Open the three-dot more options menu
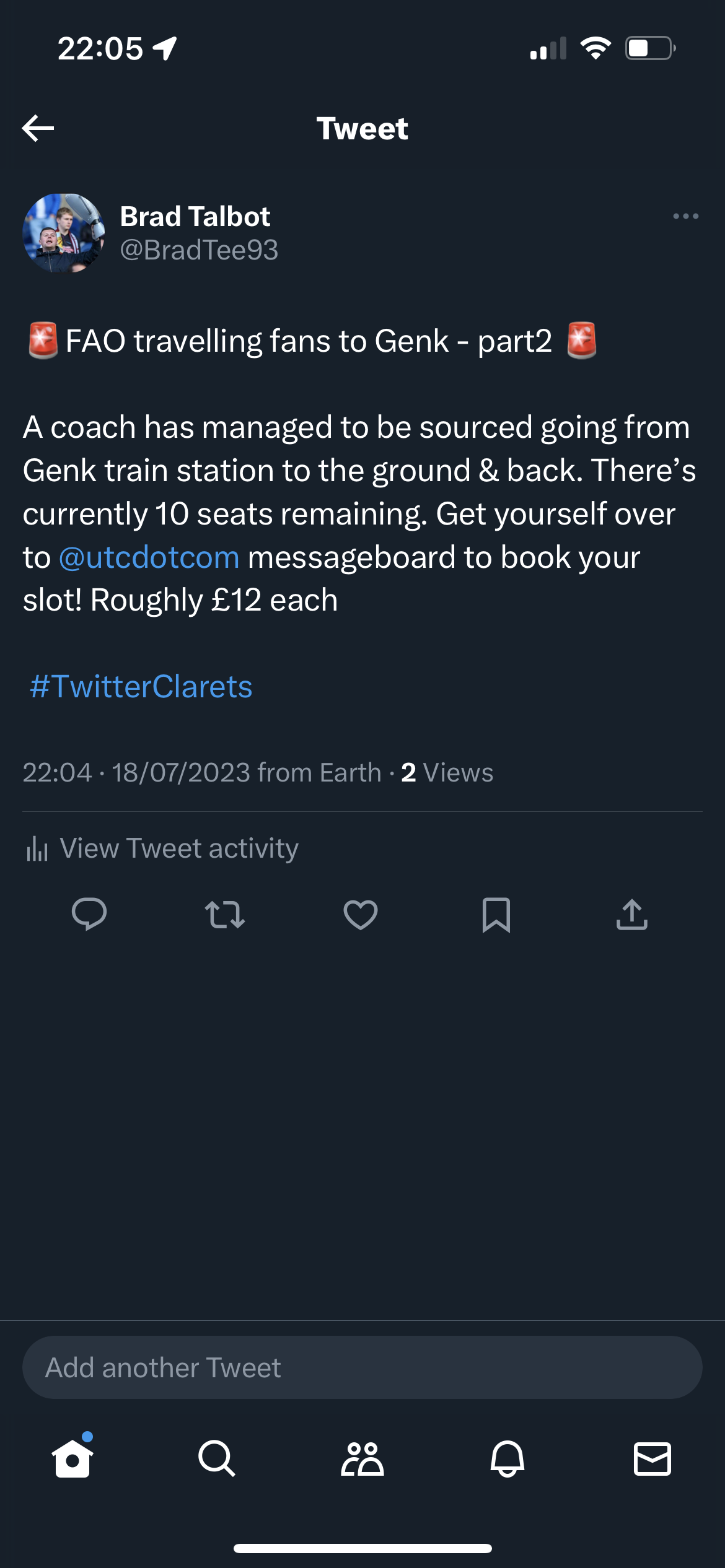Image resolution: width=725 pixels, height=1568 pixels. [x=685, y=216]
